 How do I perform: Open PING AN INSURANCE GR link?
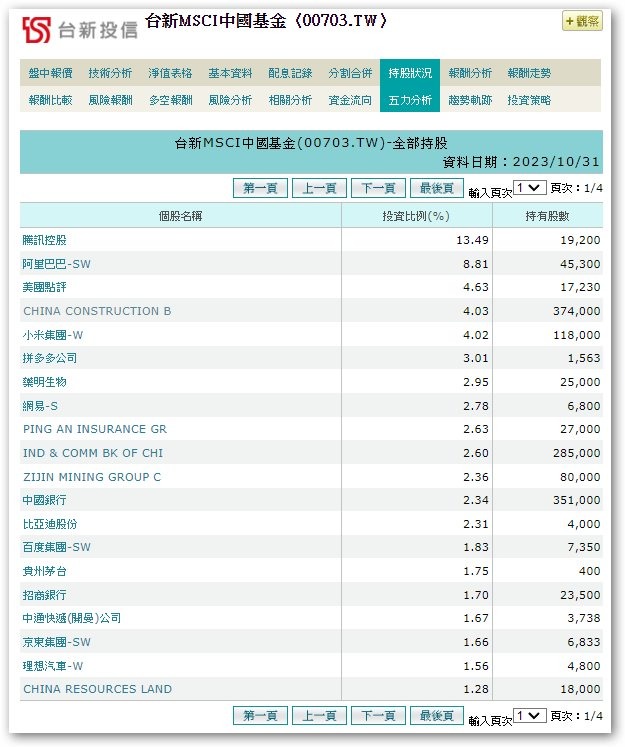(x=95, y=429)
